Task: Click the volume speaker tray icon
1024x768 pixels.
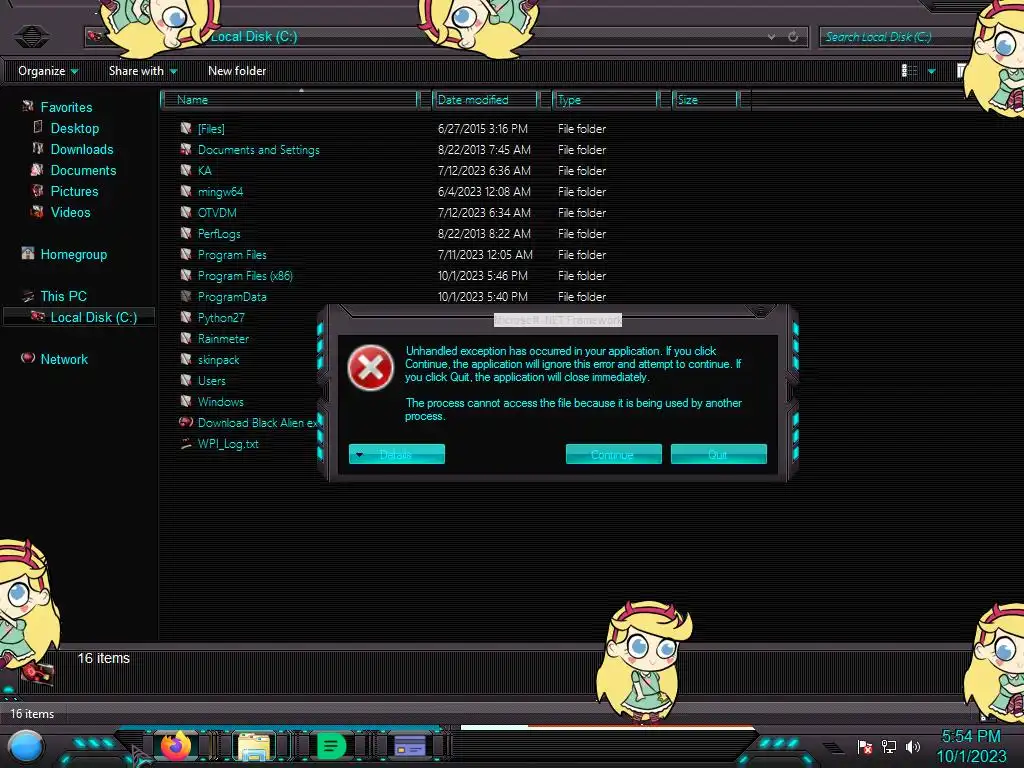Action: click(912, 746)
